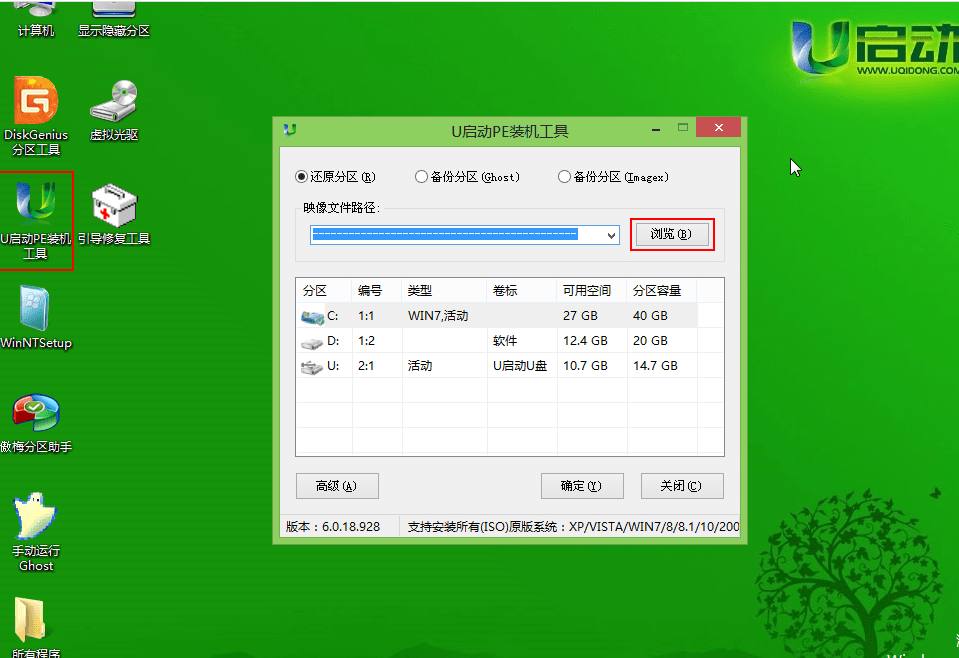This screenshot has height=658, width=959.
Task: Click the 版本：6.0.18.928 status text
Action: tap(333, 527)
